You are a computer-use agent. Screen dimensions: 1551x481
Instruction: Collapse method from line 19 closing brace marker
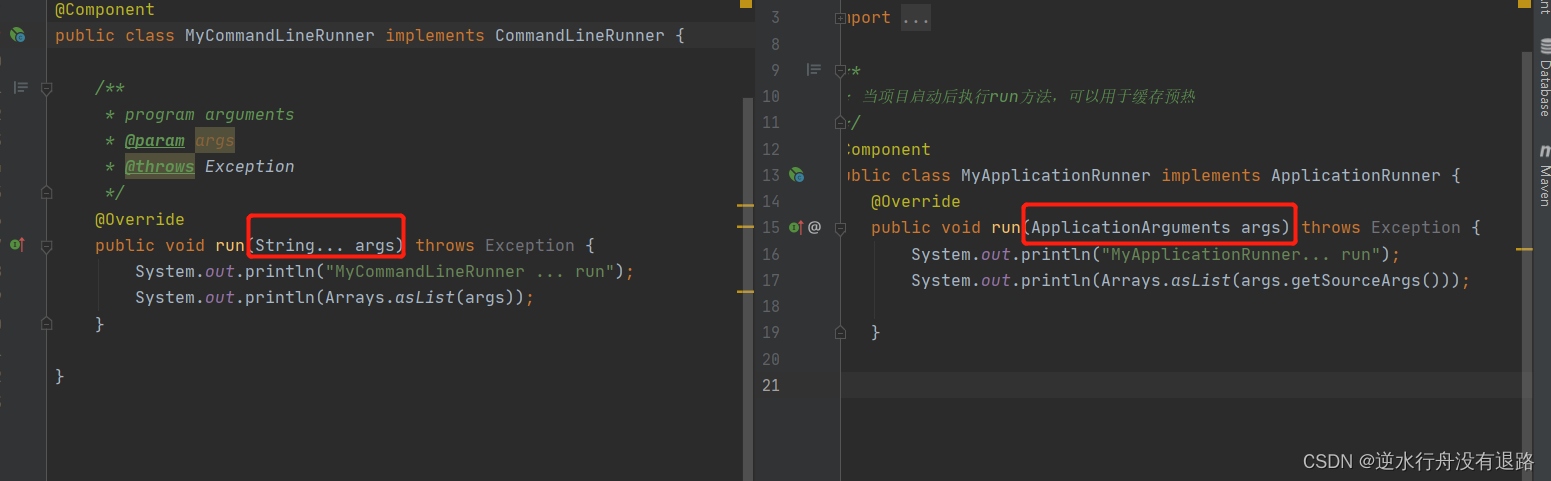coord(840,331)
